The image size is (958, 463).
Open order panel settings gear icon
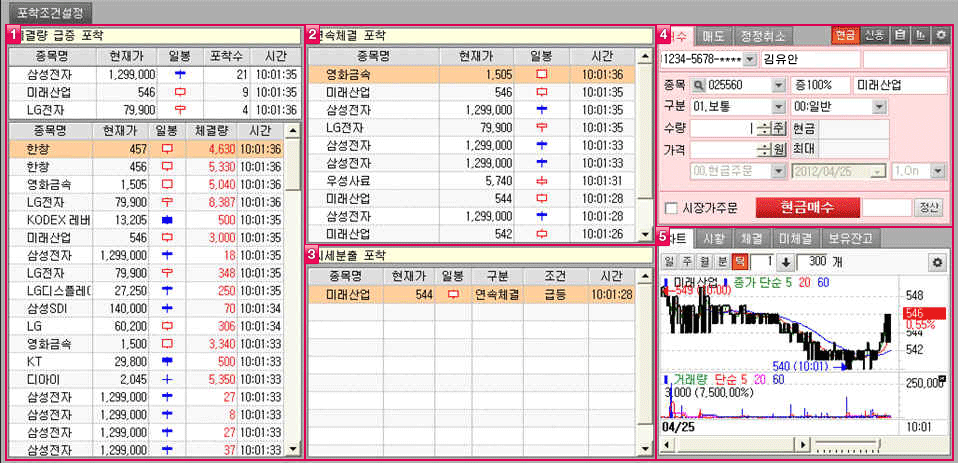(x=940, y=35)
